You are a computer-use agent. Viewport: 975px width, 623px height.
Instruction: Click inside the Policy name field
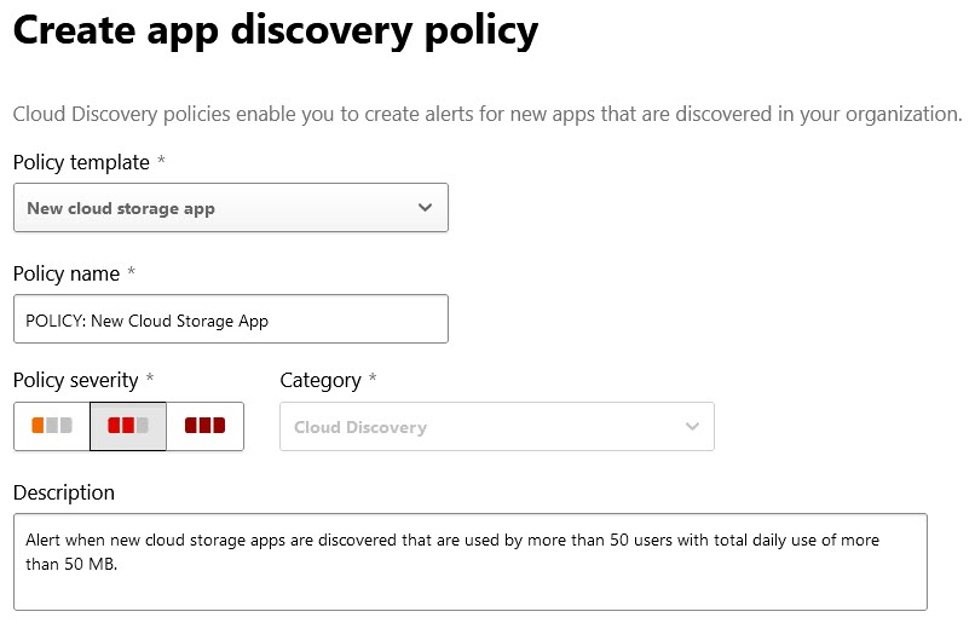click(x=230, y=318)
